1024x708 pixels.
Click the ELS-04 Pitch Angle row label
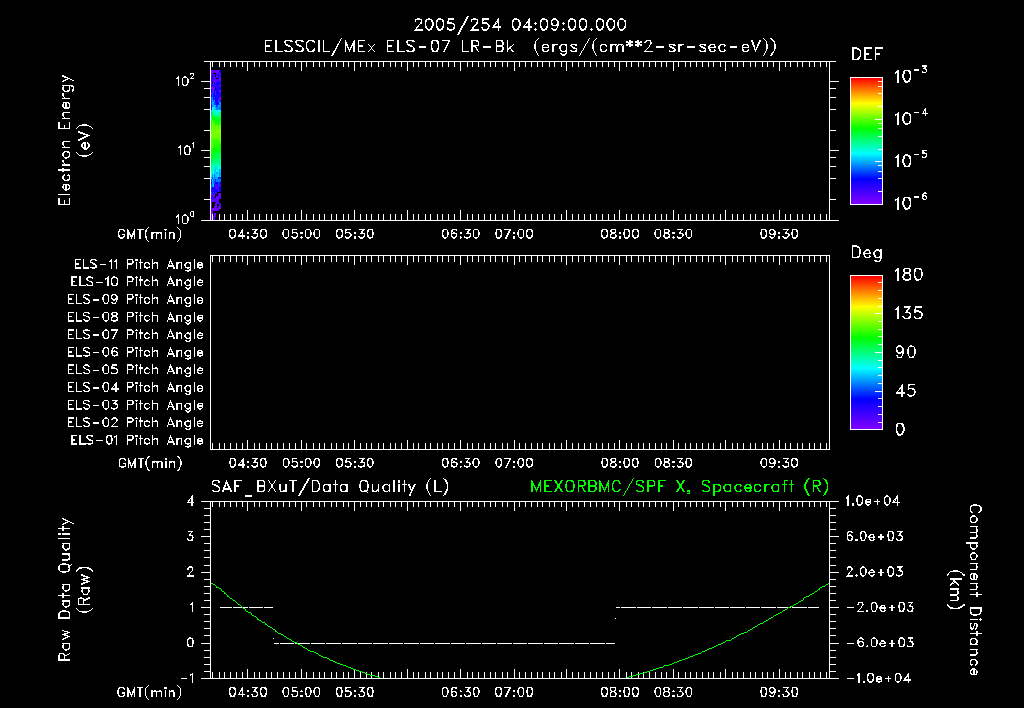(135, 387)
